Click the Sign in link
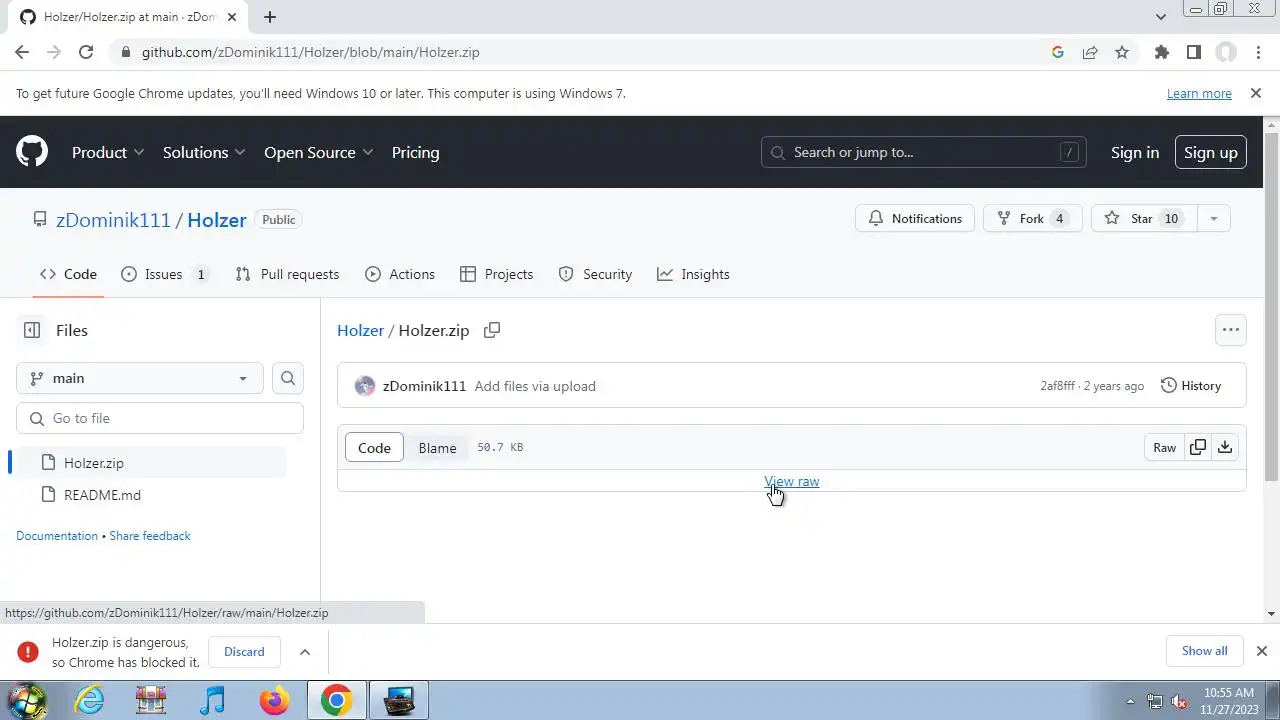The image size is (1280, 720). point(1134,152)
